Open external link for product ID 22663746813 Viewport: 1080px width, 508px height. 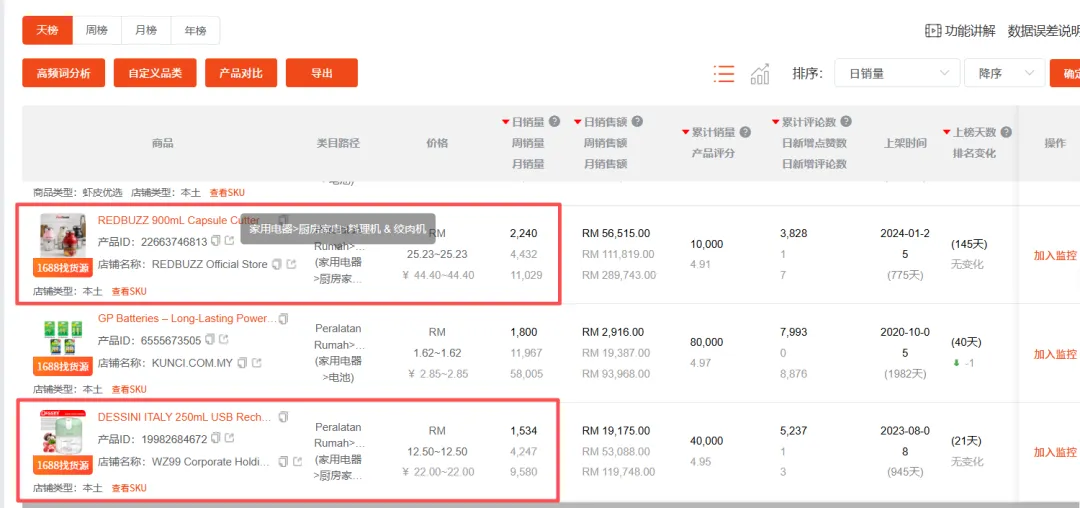pyautogui.click(x=229, y=241)
